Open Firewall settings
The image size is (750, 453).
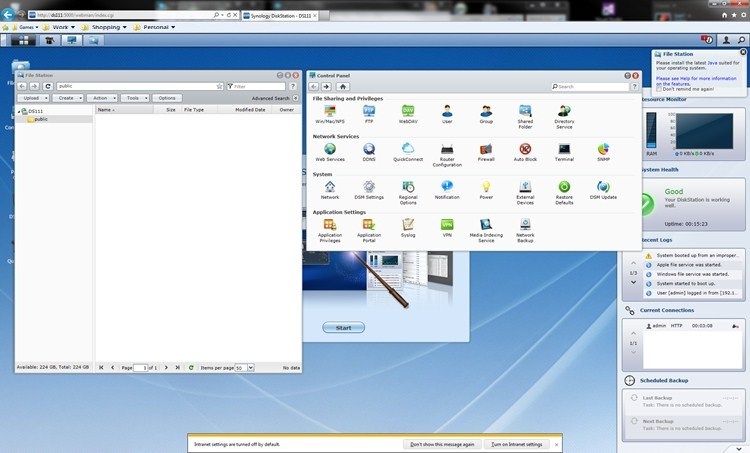point(486,152)
